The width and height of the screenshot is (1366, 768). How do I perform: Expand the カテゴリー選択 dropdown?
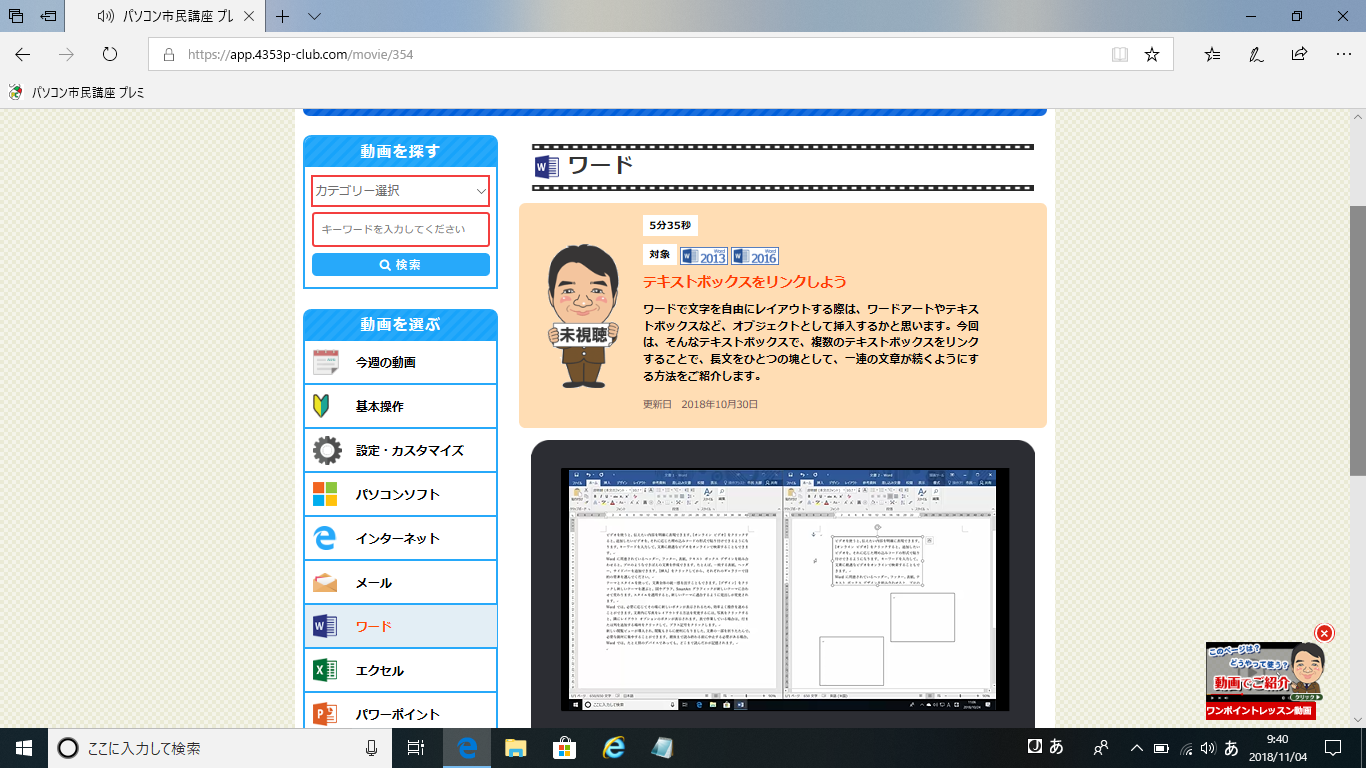(x=400, y=190)
